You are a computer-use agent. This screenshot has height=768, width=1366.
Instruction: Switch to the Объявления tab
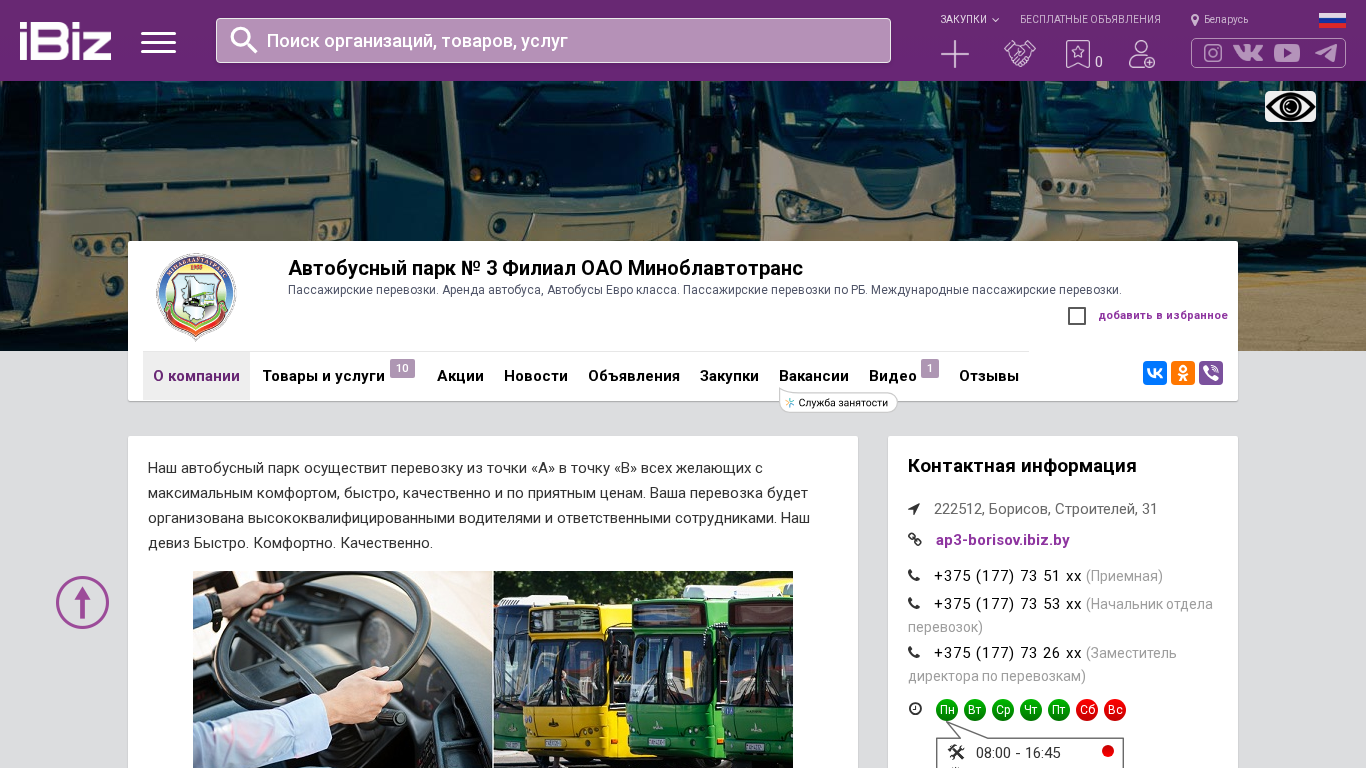click(x=634, y=376)
